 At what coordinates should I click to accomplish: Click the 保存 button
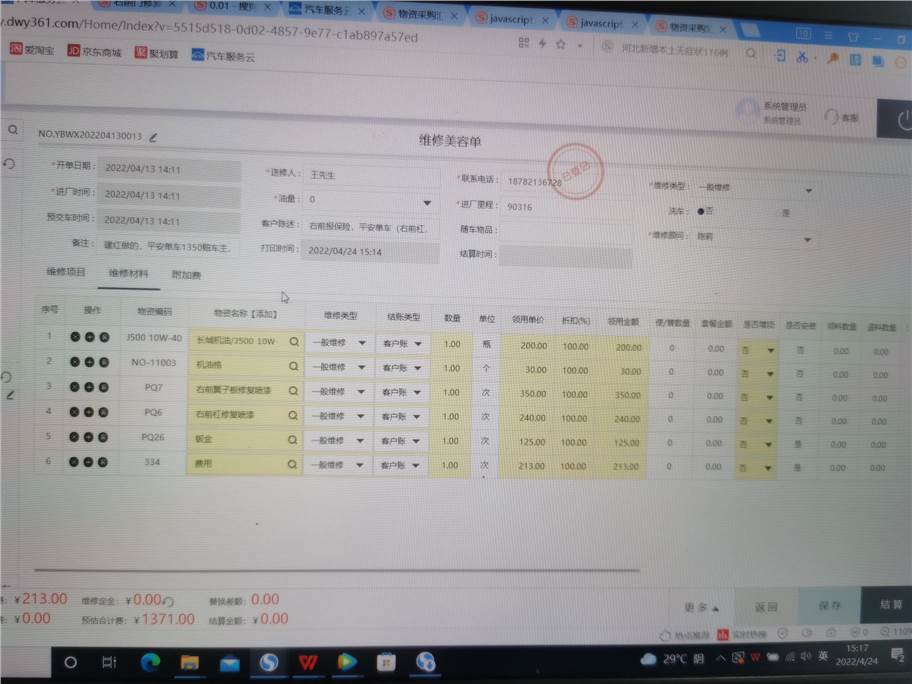[x=829, y=606]
